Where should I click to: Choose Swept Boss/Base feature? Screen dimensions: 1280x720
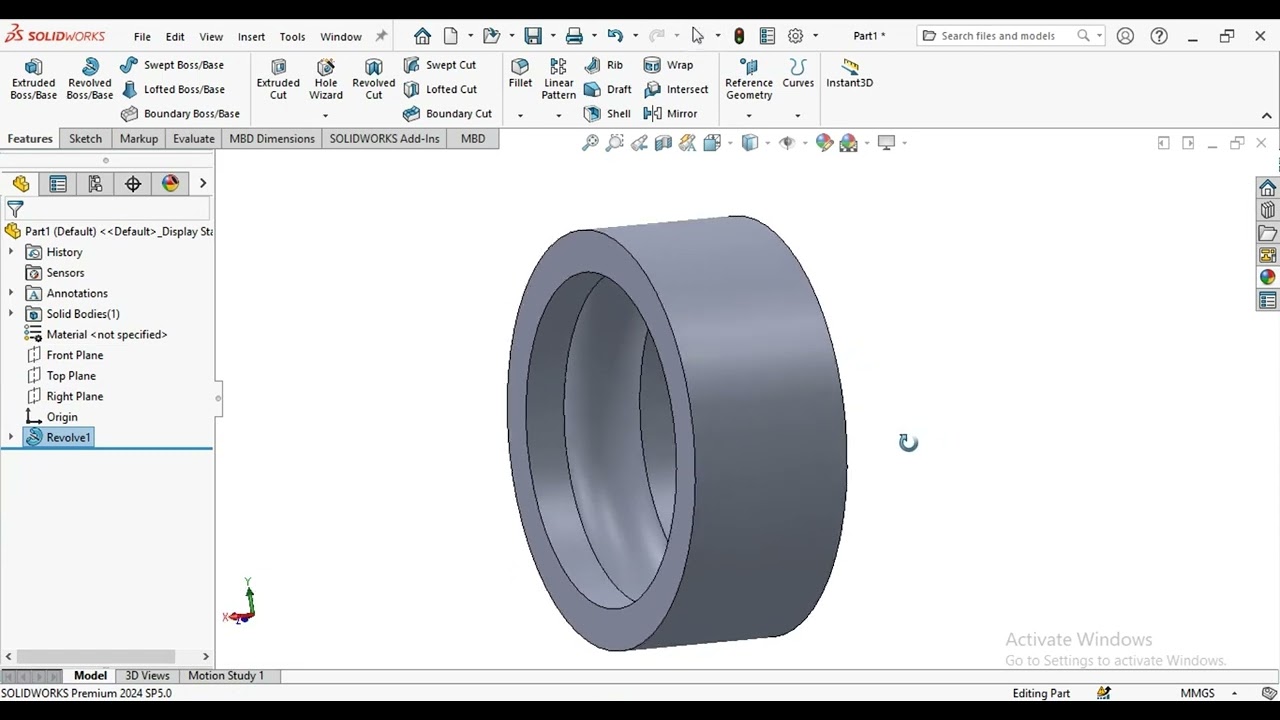coord(172,65)
